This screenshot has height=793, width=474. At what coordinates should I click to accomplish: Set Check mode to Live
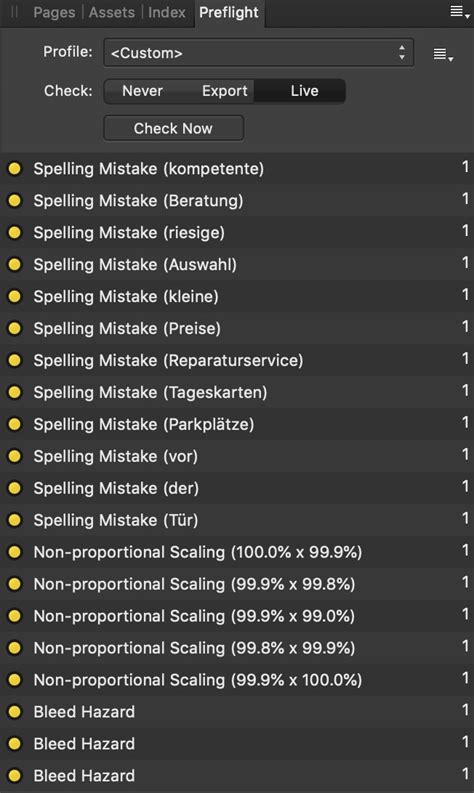304,91
